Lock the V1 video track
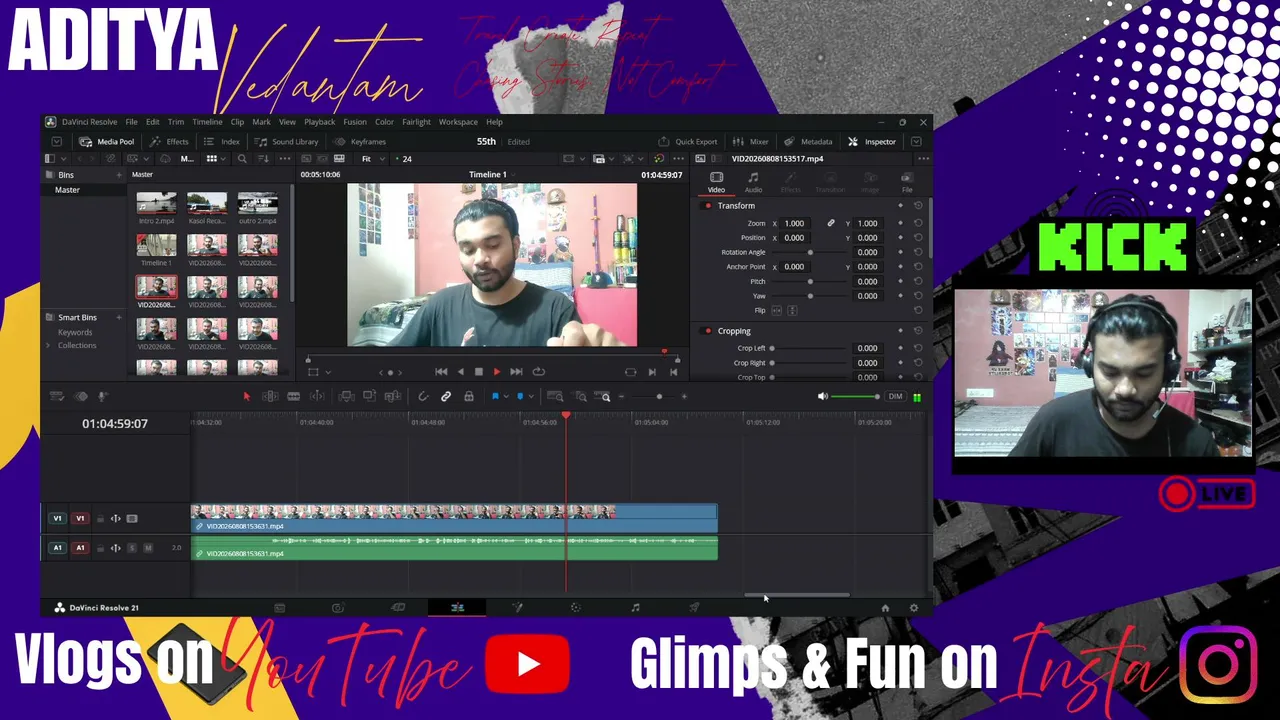The image size is (1280, 720). point(100,519)
